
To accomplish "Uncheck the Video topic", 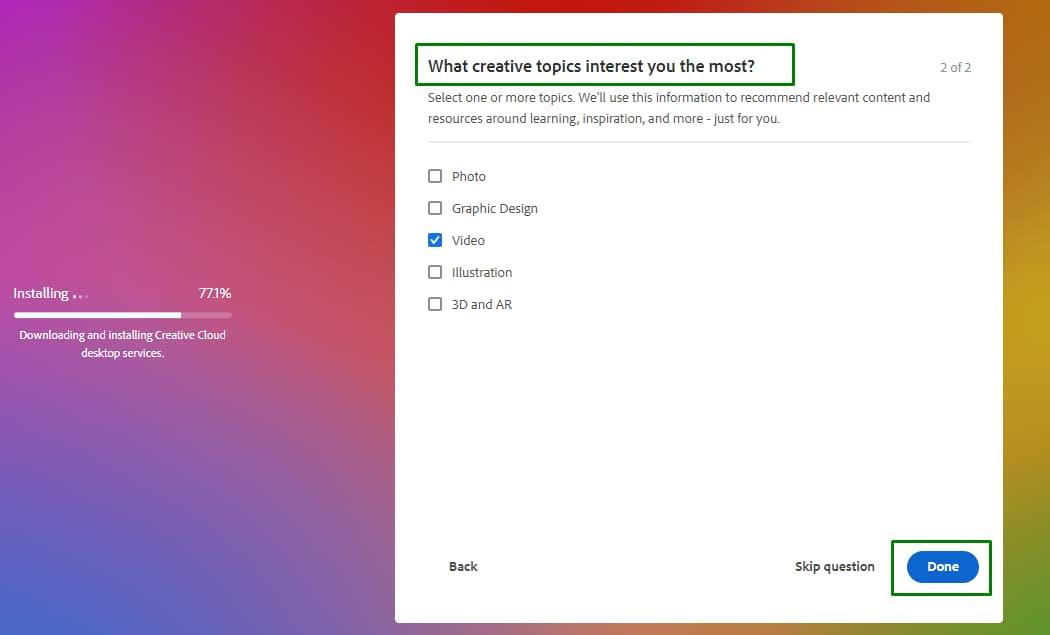I will coord(435,240).
